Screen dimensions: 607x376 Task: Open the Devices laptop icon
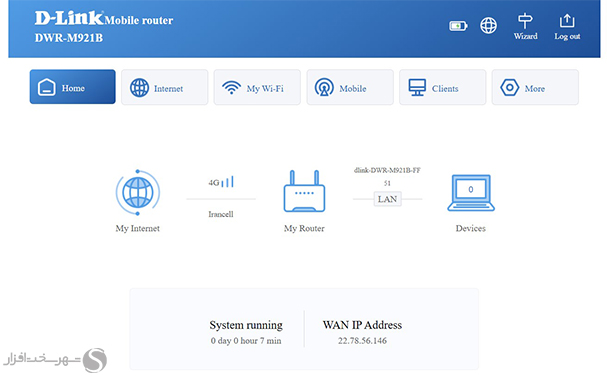(471, 192)
